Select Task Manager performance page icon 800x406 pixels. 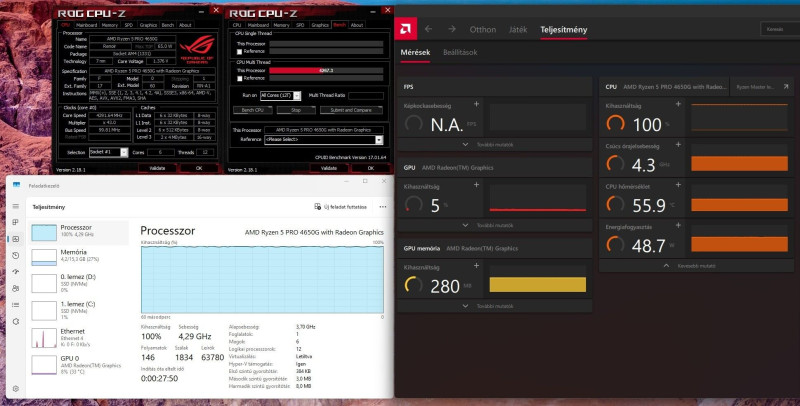[x=16, y=239]
